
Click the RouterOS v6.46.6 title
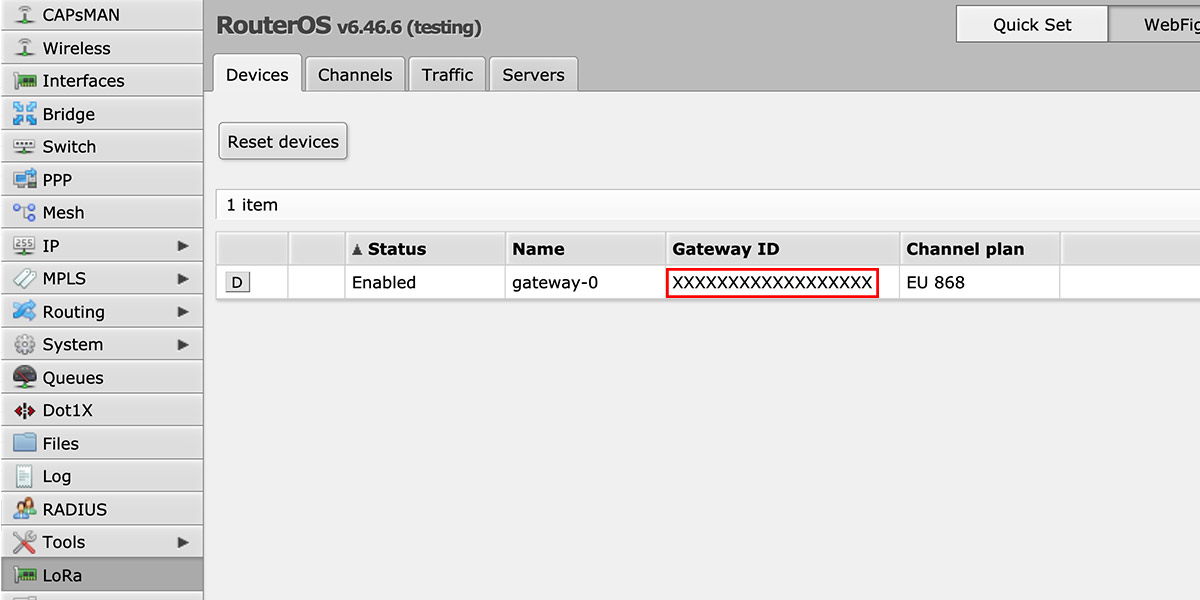(x=349, y=26)
